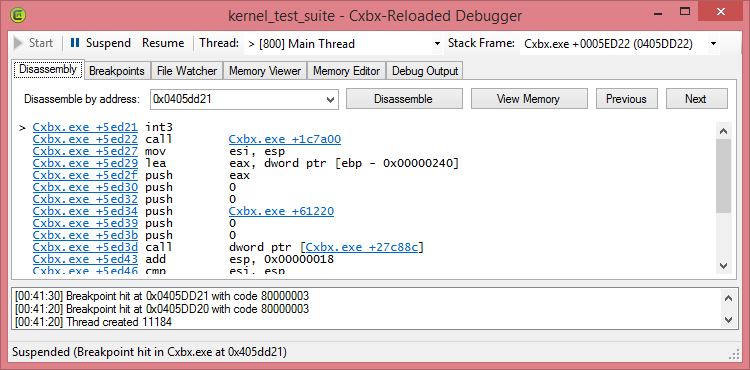
Task: Click the add esp, 0x00000018 operand
Action: pos(281,259)
